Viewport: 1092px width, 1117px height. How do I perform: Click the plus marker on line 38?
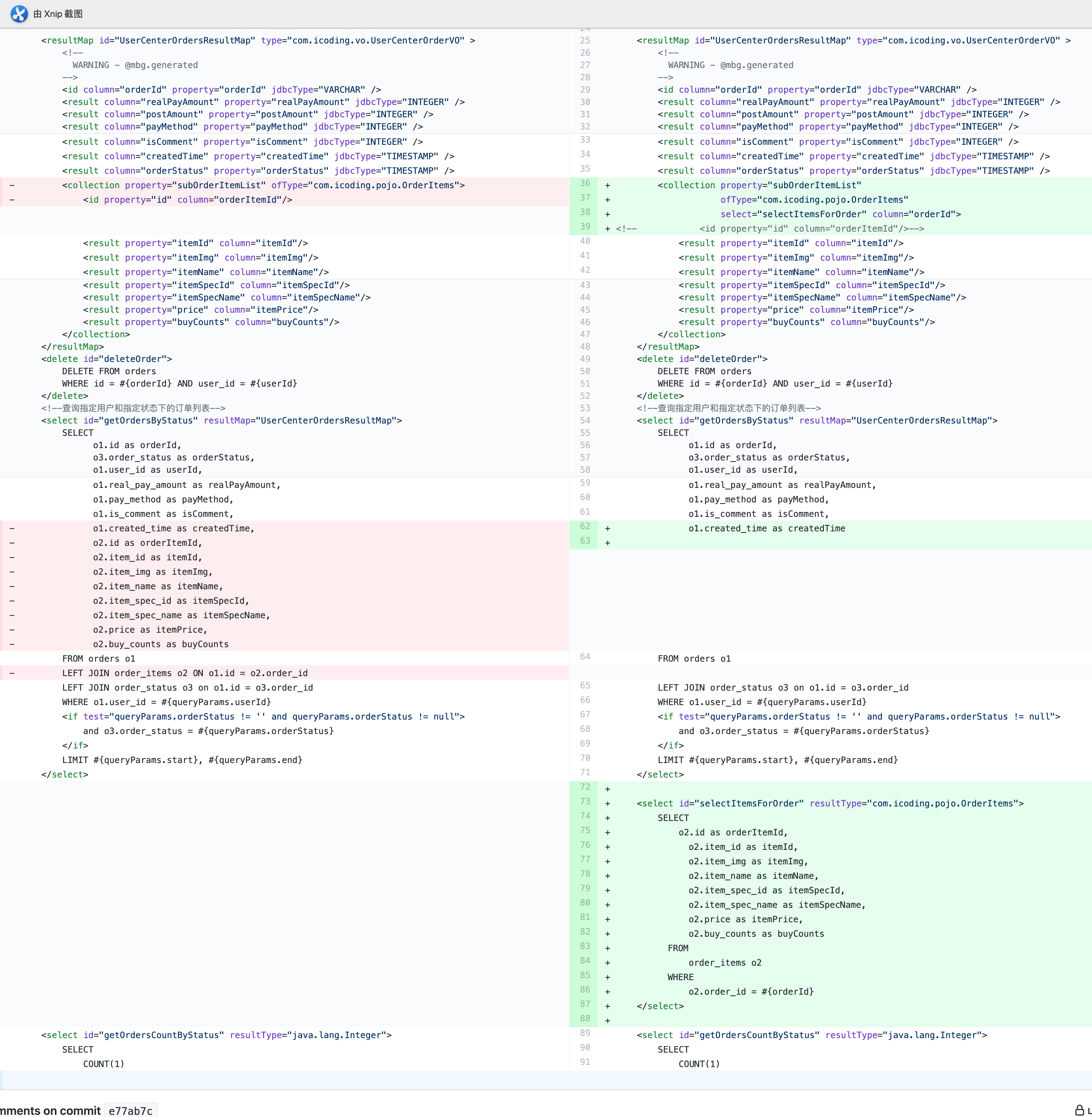click(608, 214)
